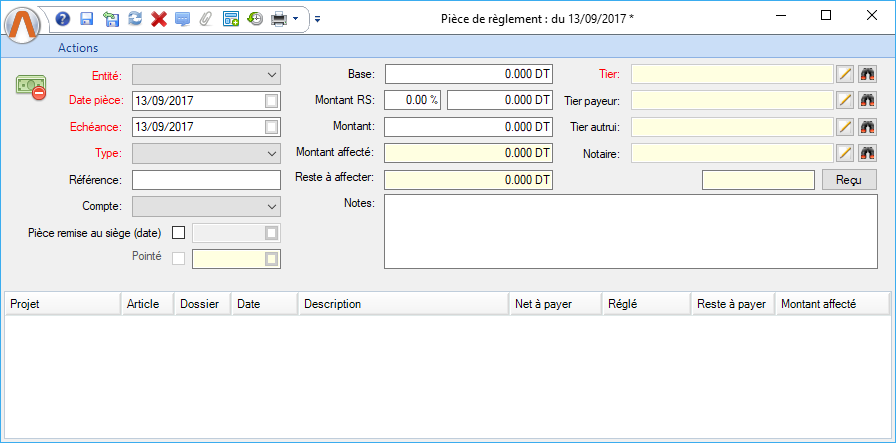Save the payment record with the floppy icon

[x=87, y=18]
